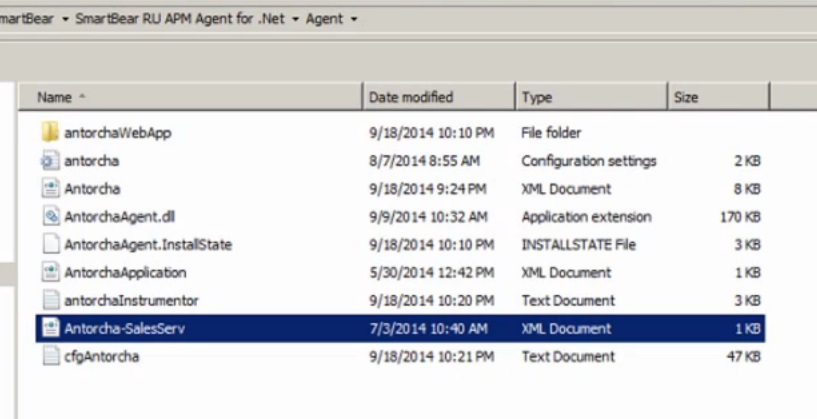Click the AntorchaApplication XML icon

[x=50, y=273]
